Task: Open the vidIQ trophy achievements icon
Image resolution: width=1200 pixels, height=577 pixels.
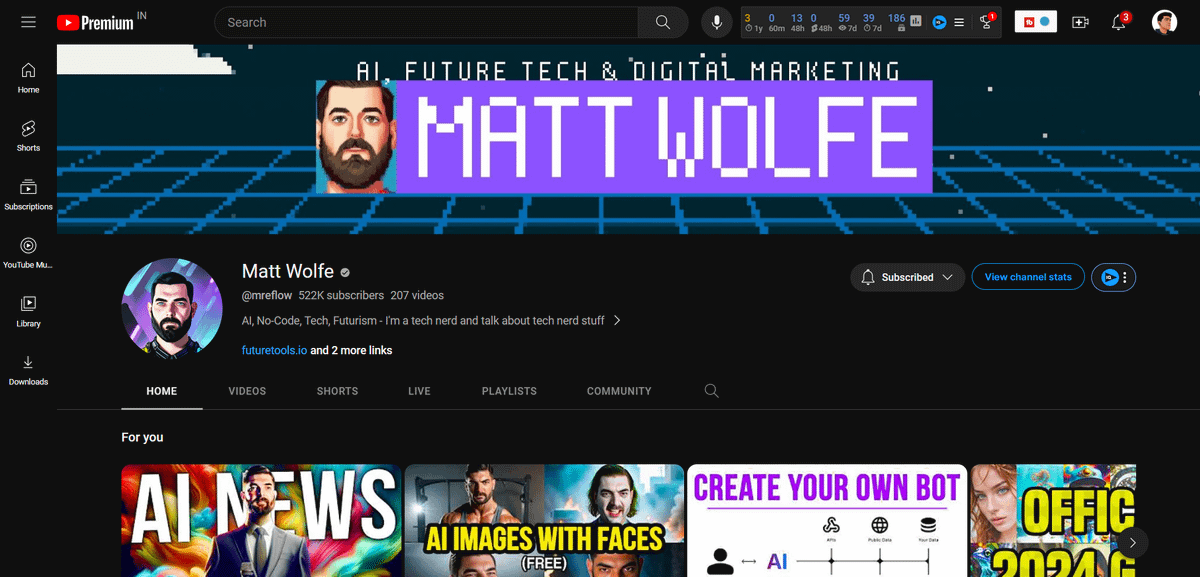Action: [987, 22]
